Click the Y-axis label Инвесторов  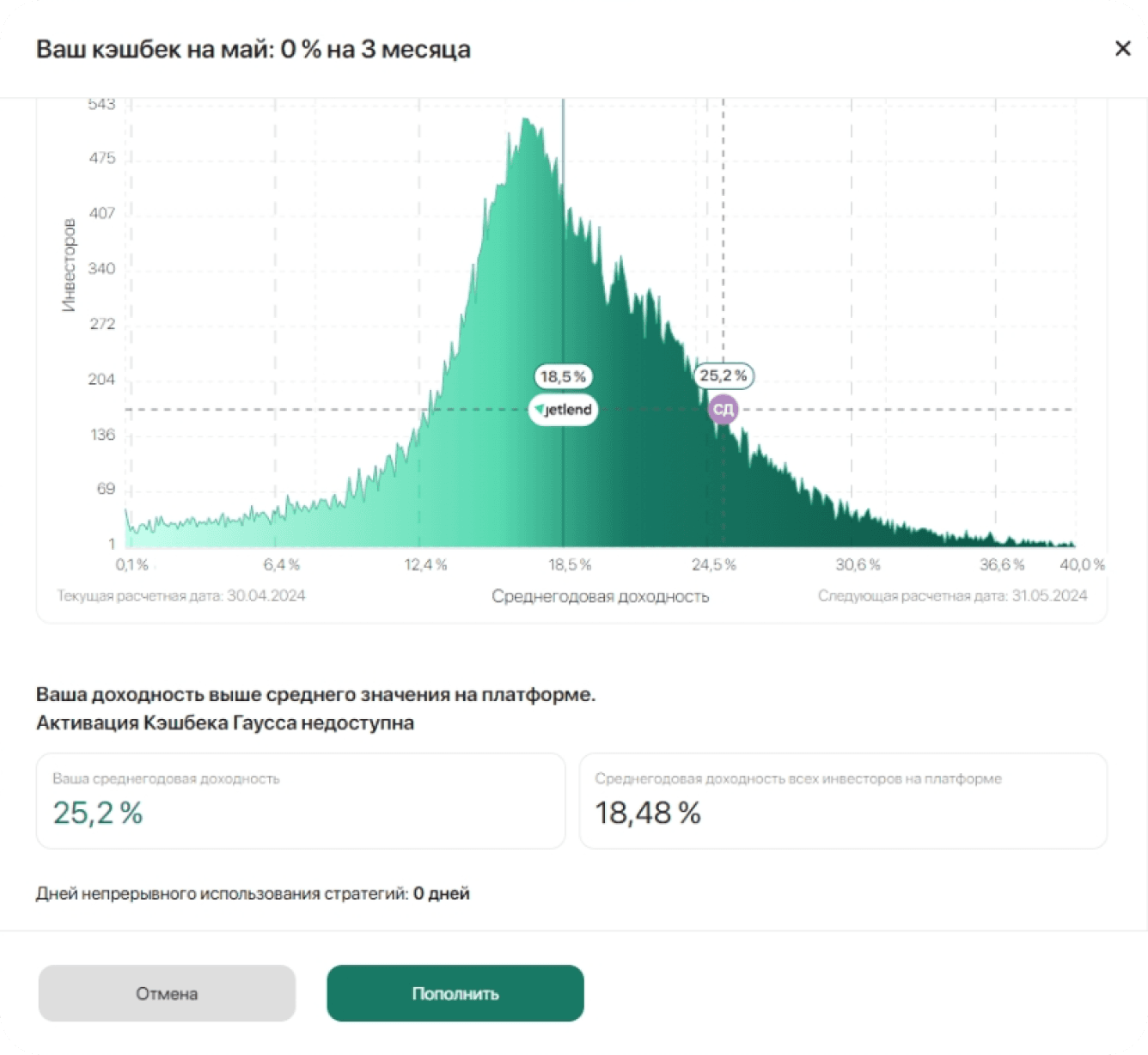click(69, 265)
